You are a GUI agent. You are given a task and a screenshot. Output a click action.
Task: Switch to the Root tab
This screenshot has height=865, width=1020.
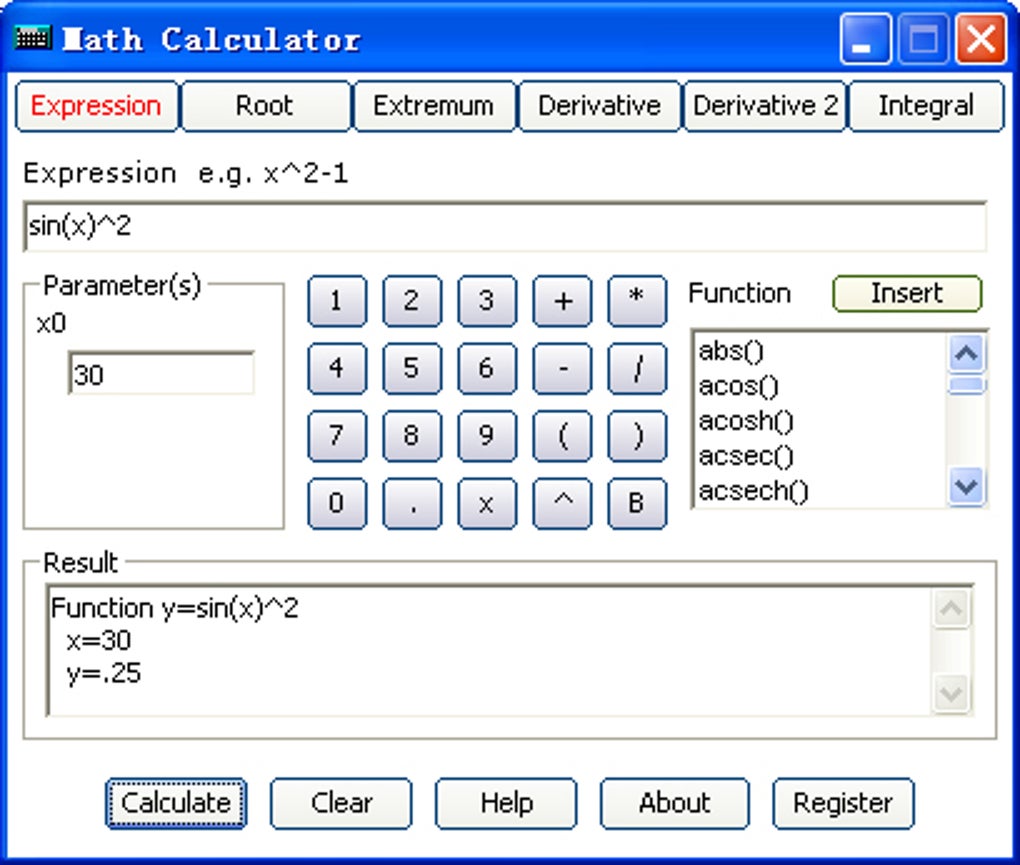pos(265,105)
